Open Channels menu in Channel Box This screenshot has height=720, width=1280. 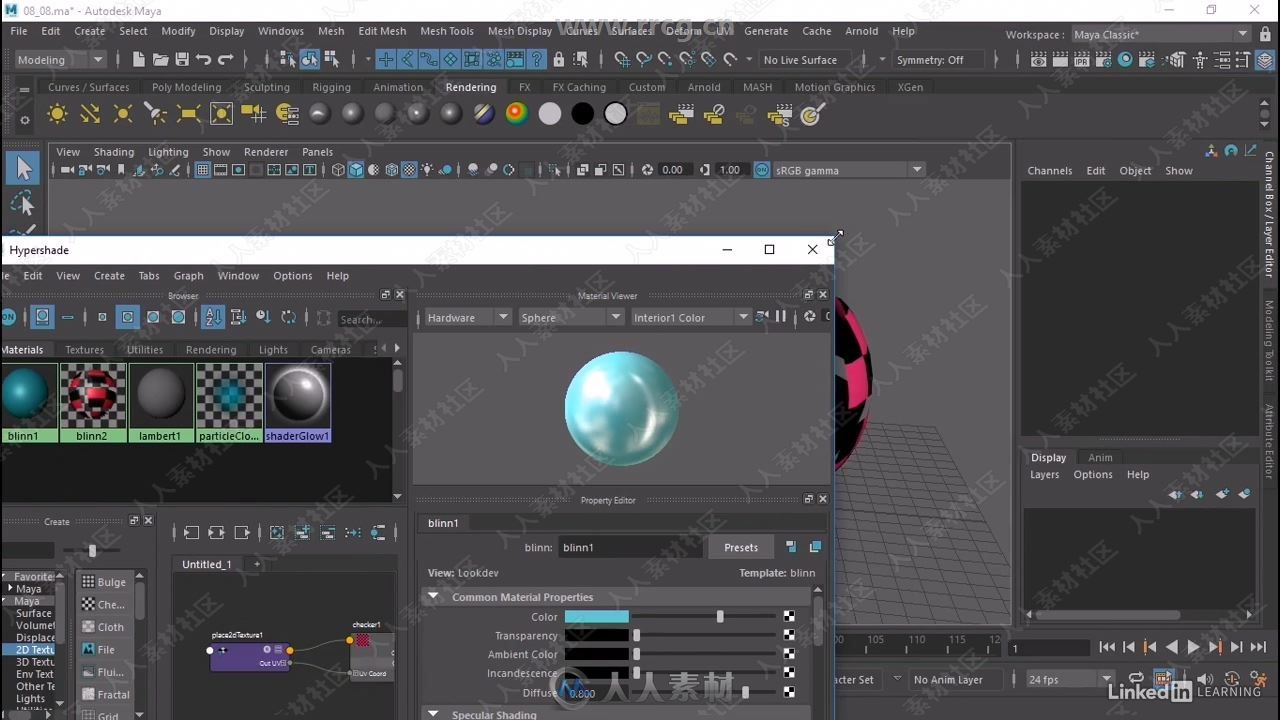tap(1050, 170)
